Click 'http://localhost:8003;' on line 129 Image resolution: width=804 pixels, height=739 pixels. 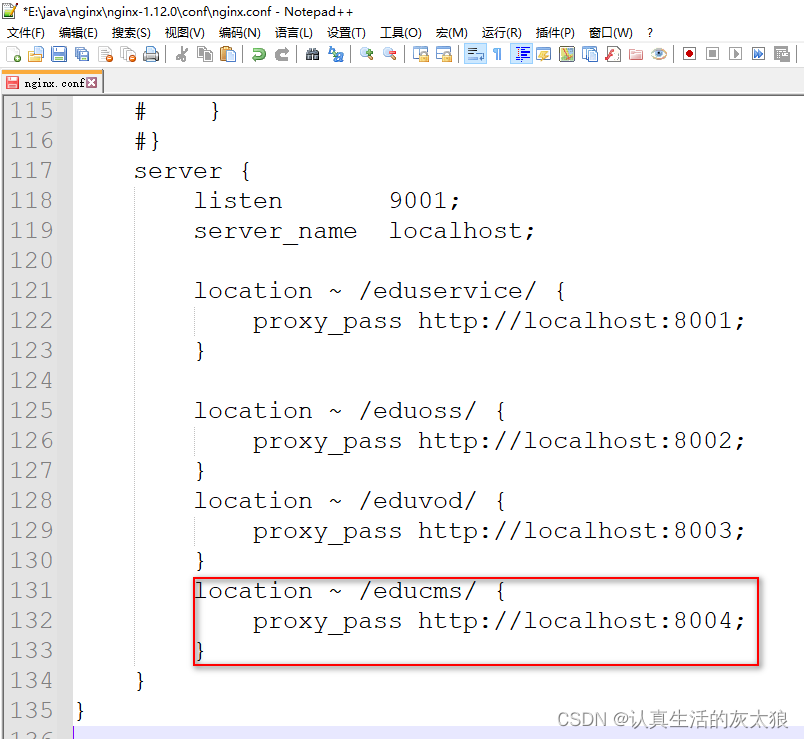pyautogui.click(x=581, y=531)
